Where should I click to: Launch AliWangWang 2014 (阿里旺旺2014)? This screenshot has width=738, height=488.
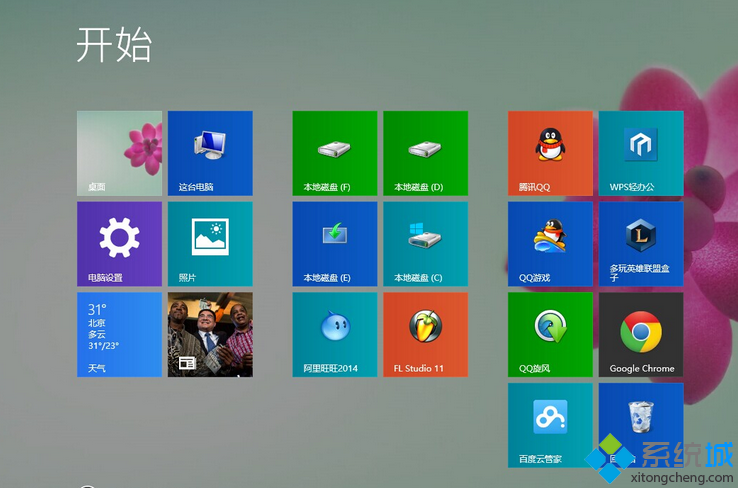[x=335, y=335]
